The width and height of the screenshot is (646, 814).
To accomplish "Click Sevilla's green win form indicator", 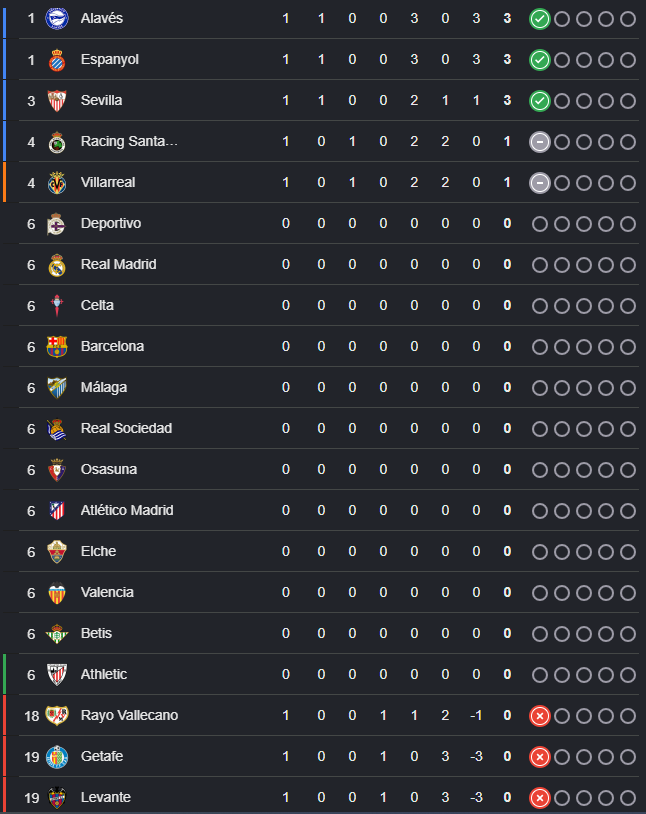I will coord(540,101).
